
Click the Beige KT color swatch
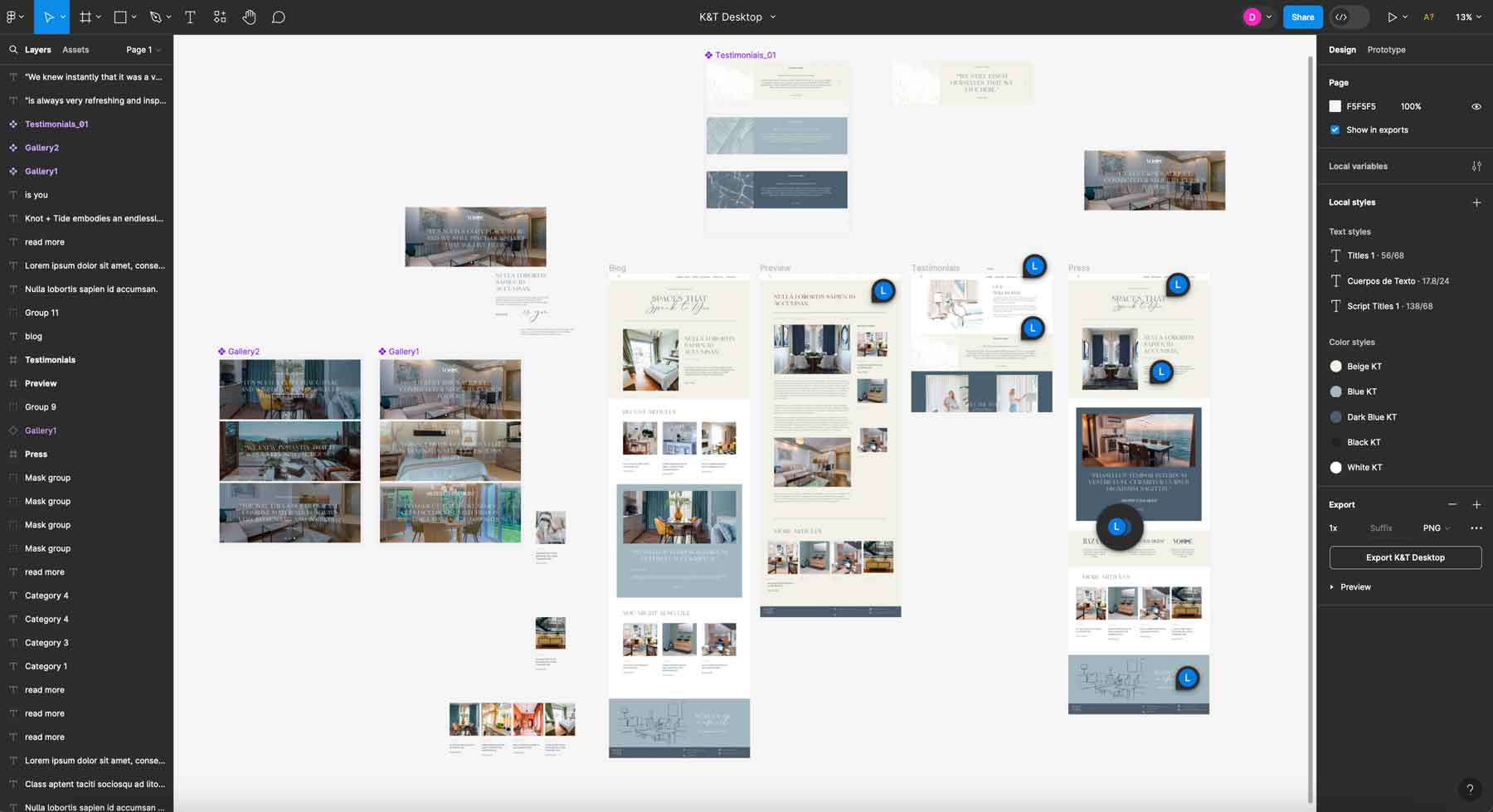(x=1336, y=366)
